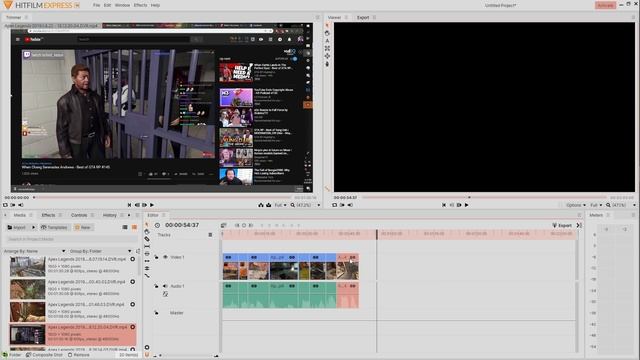
Task: Switch to the Export tab beside Viewer
Action: click(x=363, y=18)
